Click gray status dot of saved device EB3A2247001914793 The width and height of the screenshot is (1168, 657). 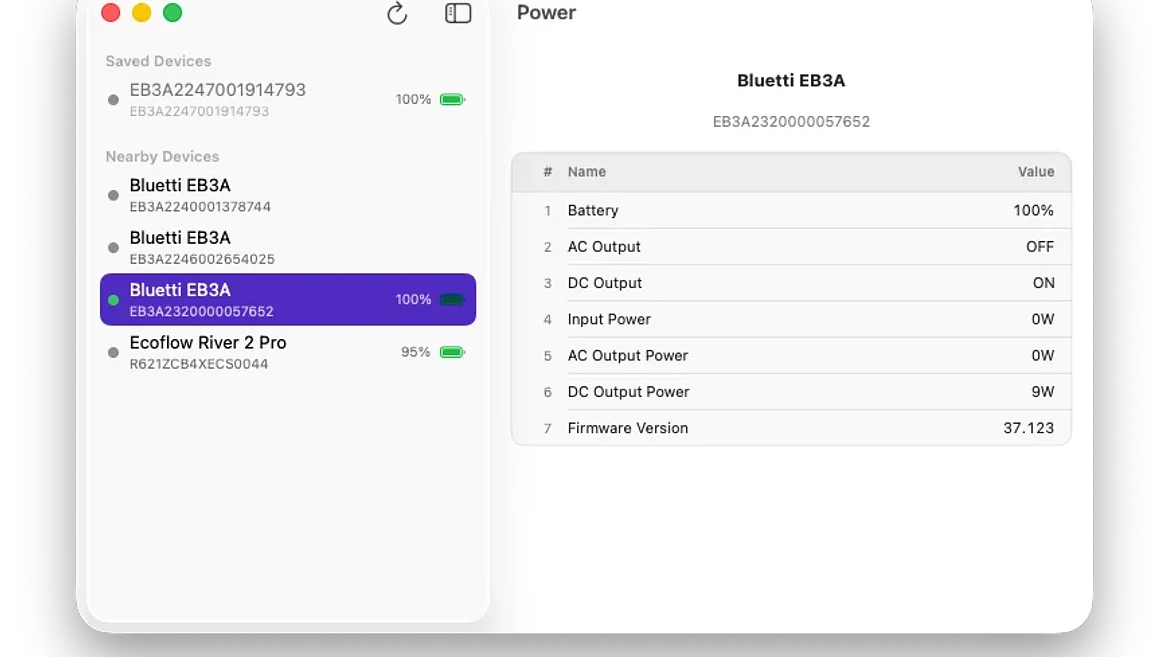point(113,100)
